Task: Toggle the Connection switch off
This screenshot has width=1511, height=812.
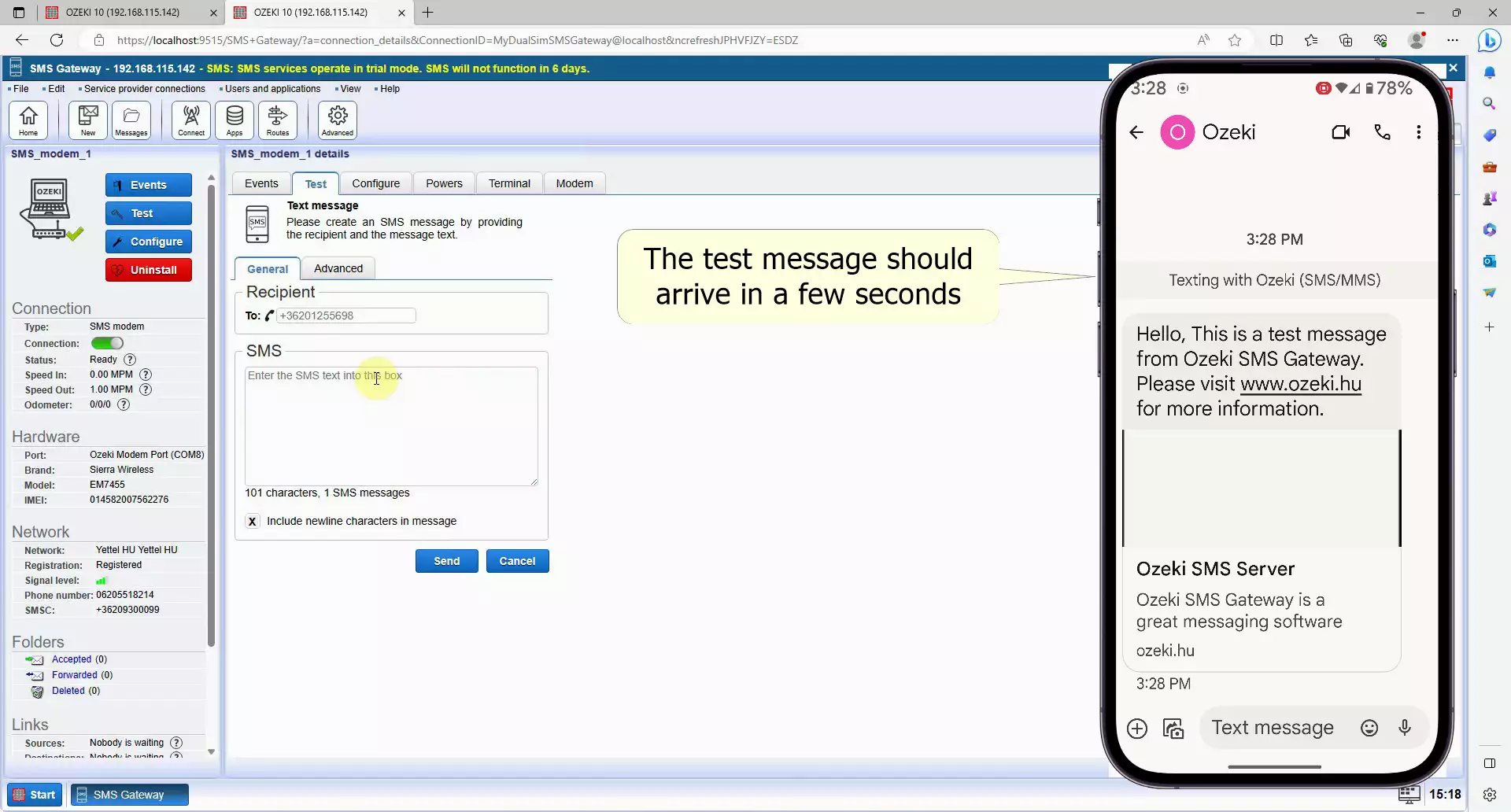Action: click(107, 343)
